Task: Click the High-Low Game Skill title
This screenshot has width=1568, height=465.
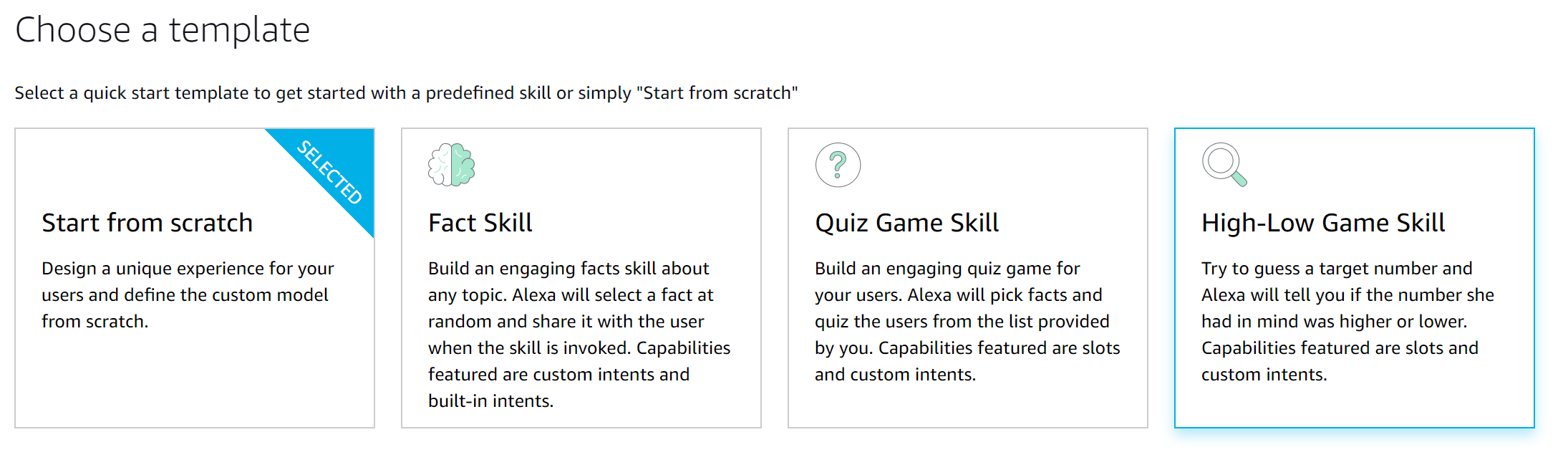Action: coord(1323,222)
